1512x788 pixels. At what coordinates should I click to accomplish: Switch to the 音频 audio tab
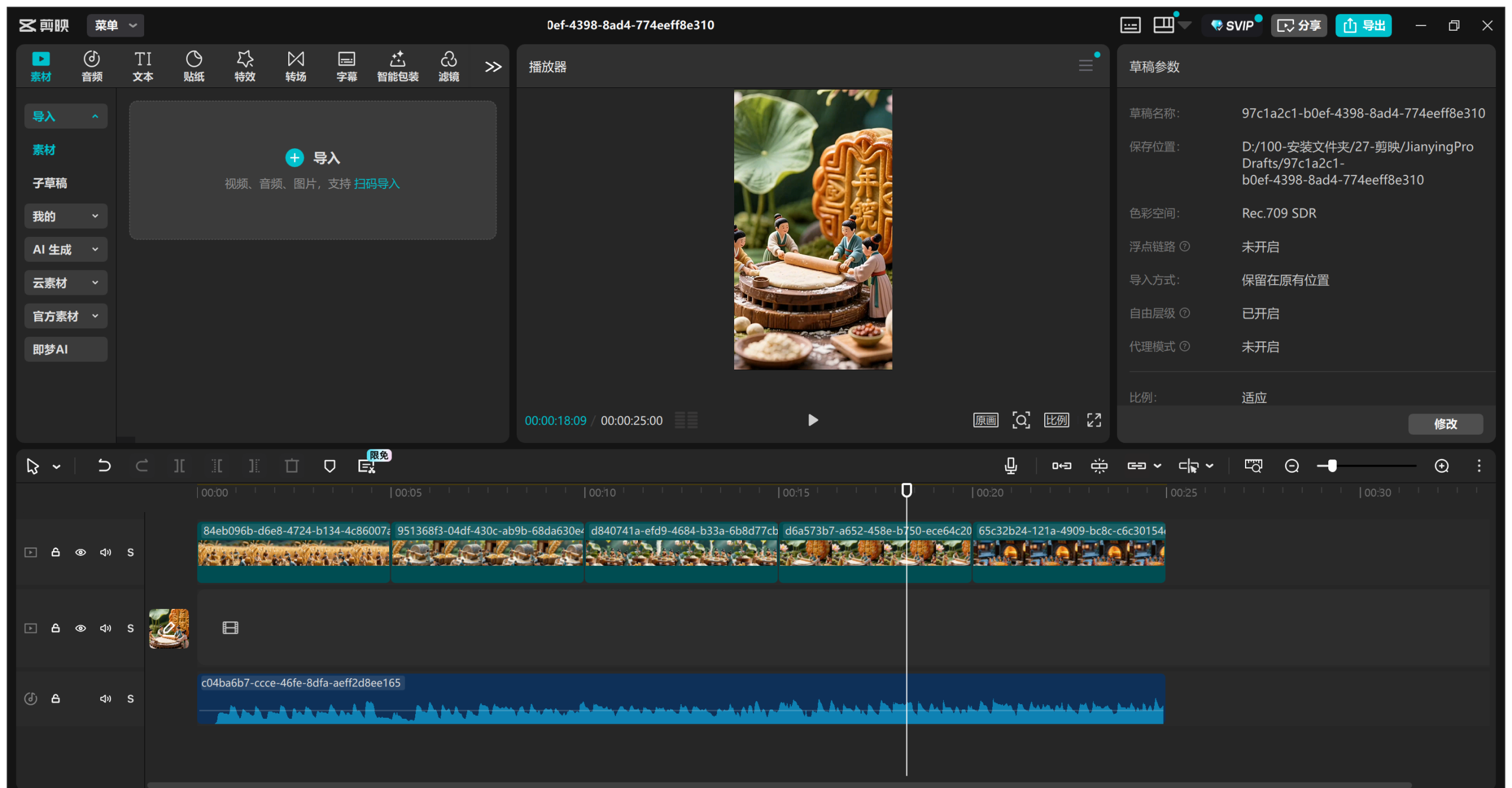[x=92, y=66]
